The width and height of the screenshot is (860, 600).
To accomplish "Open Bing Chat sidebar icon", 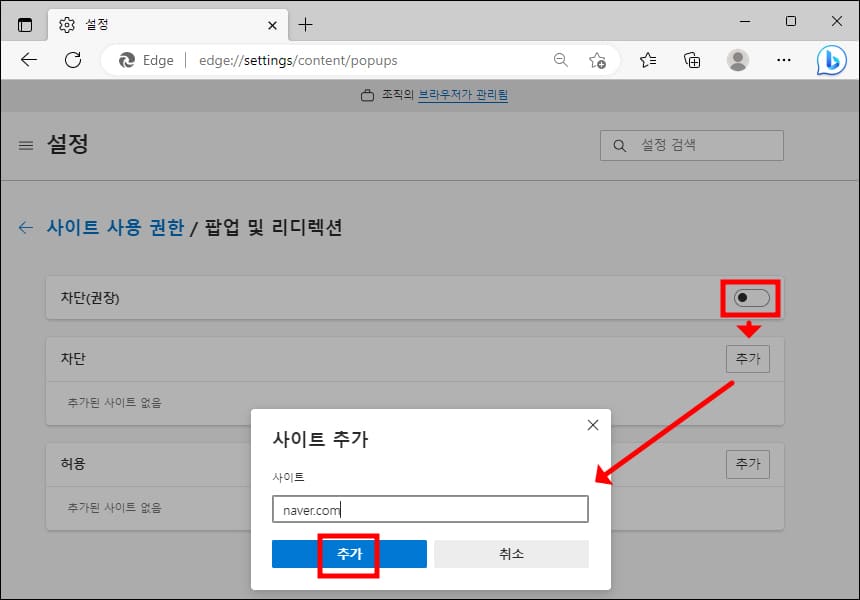I will tap(832, 60).
